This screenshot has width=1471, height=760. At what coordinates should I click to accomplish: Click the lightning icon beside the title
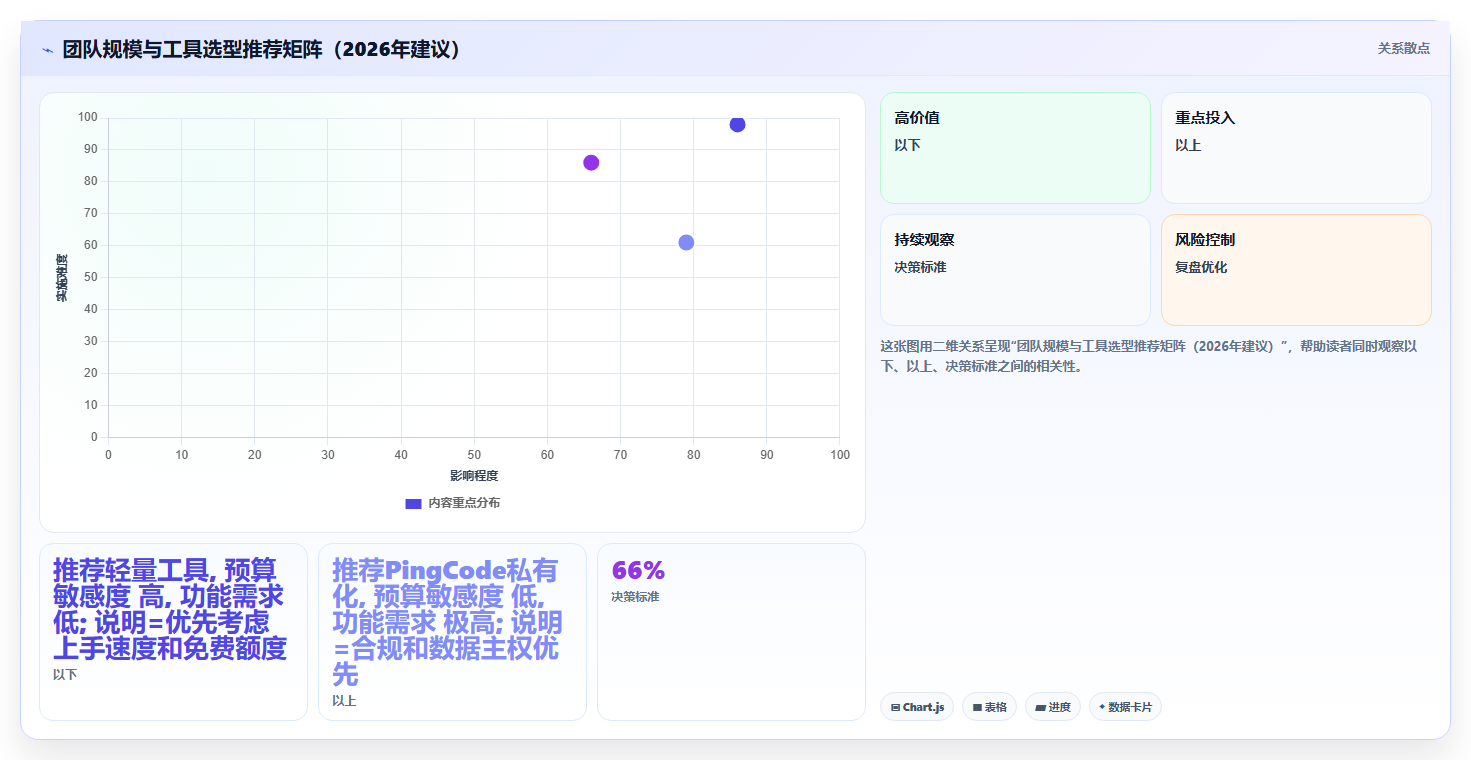(x=47, y=50)
